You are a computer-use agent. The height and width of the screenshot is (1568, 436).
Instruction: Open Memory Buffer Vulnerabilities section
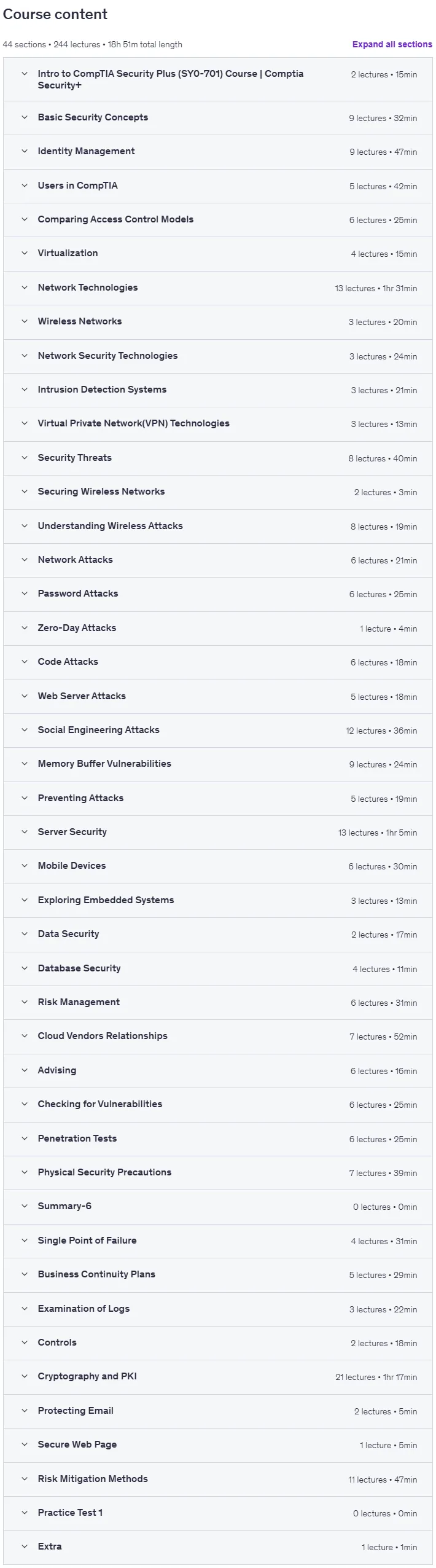pyautogui.click(x=218, y=764)
